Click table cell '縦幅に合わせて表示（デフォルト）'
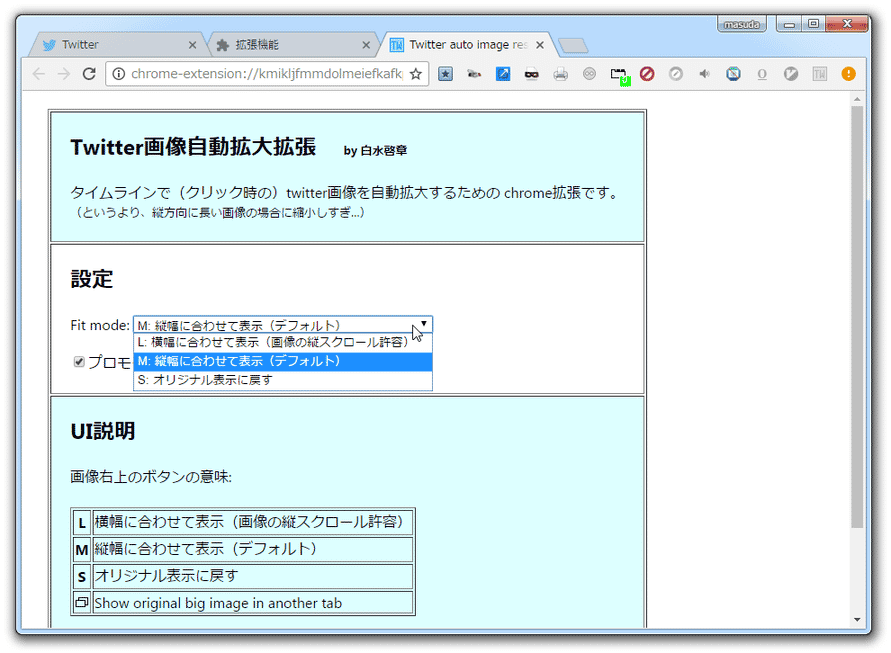Screen dimensions: 891x653 click(x=253, y=549)
